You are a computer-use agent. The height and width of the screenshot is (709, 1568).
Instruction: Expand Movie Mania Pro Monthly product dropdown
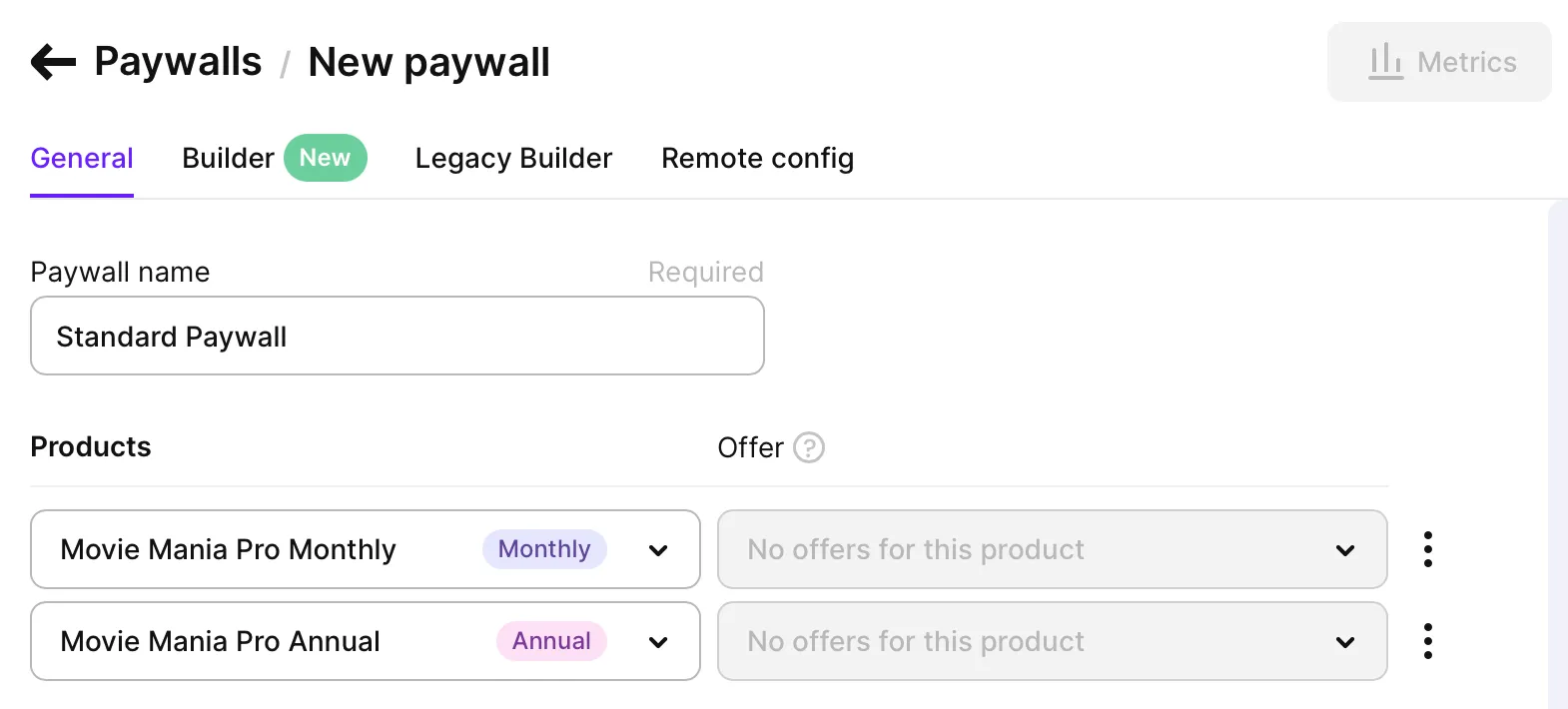658,550
